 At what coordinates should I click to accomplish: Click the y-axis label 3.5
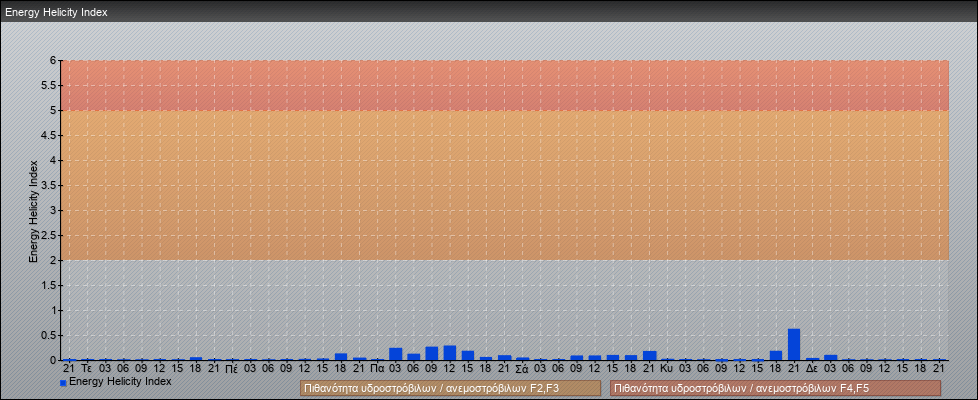coord(49,185)
